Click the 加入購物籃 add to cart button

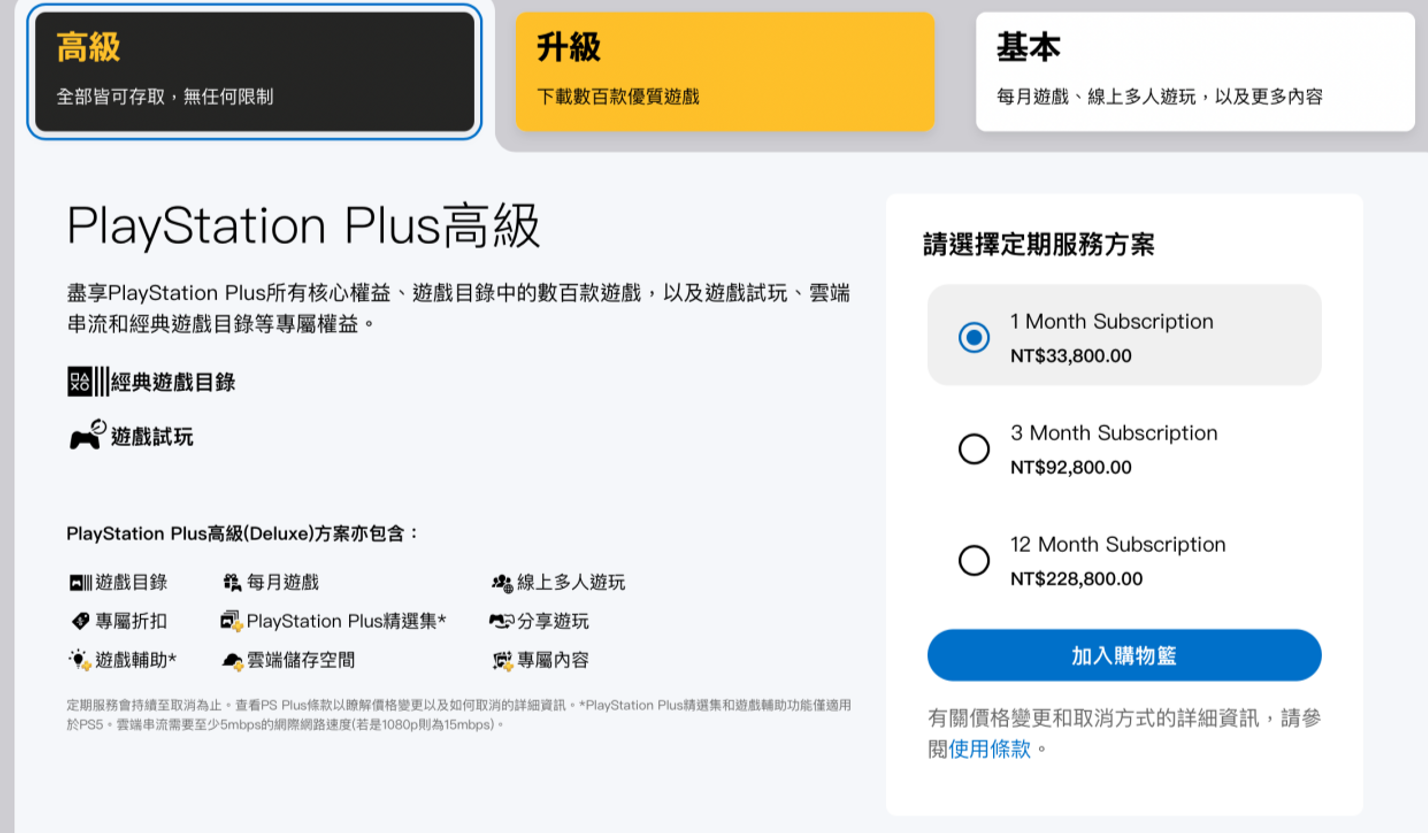(1124, 655)
